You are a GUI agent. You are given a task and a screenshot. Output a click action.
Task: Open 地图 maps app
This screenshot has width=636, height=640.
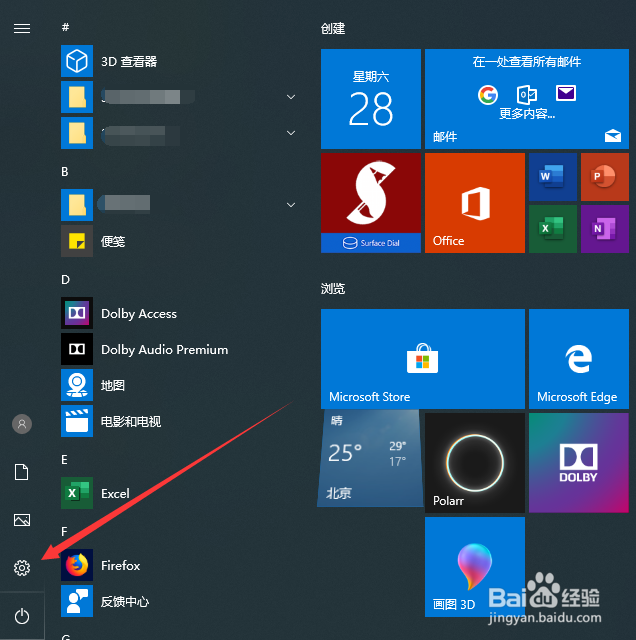[179, 385]
